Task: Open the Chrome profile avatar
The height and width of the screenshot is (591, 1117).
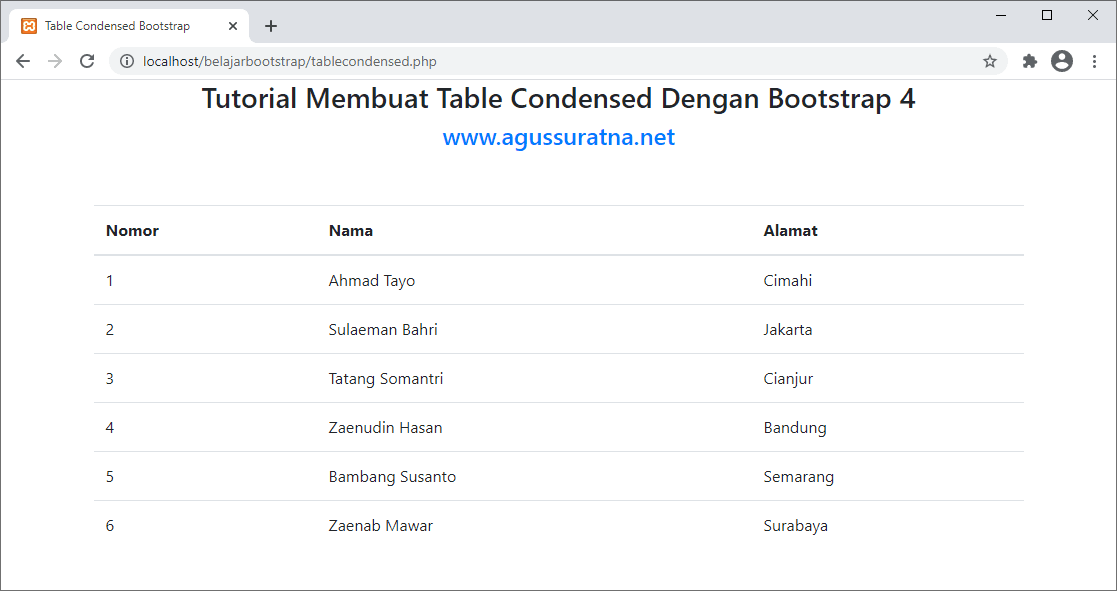Action: pos(1061,61)
